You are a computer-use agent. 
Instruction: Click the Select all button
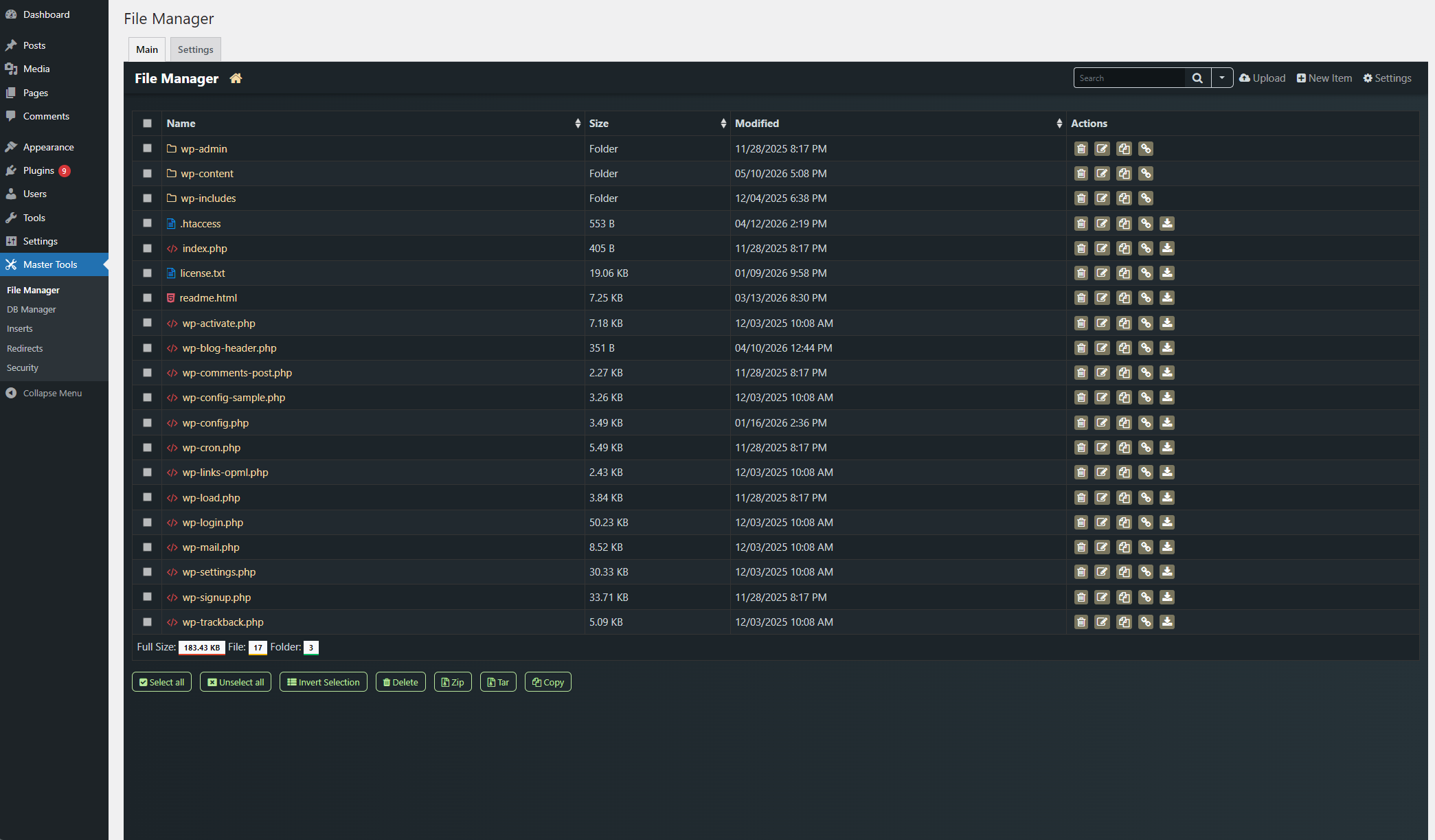161,682
